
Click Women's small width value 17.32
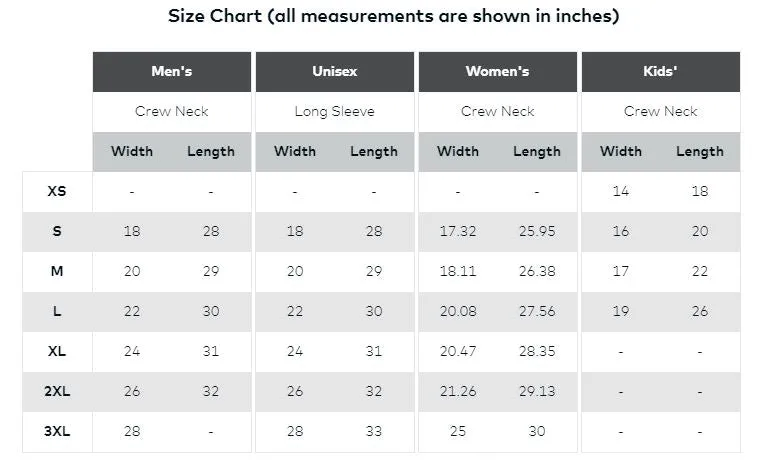pos(458,231)
